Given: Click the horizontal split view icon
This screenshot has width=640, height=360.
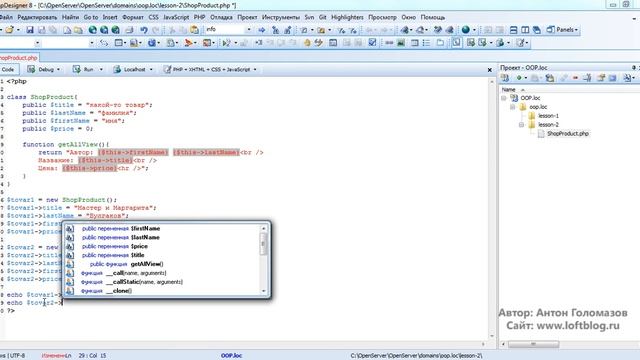Looking at the screenshot, I should tap(513, 30).
